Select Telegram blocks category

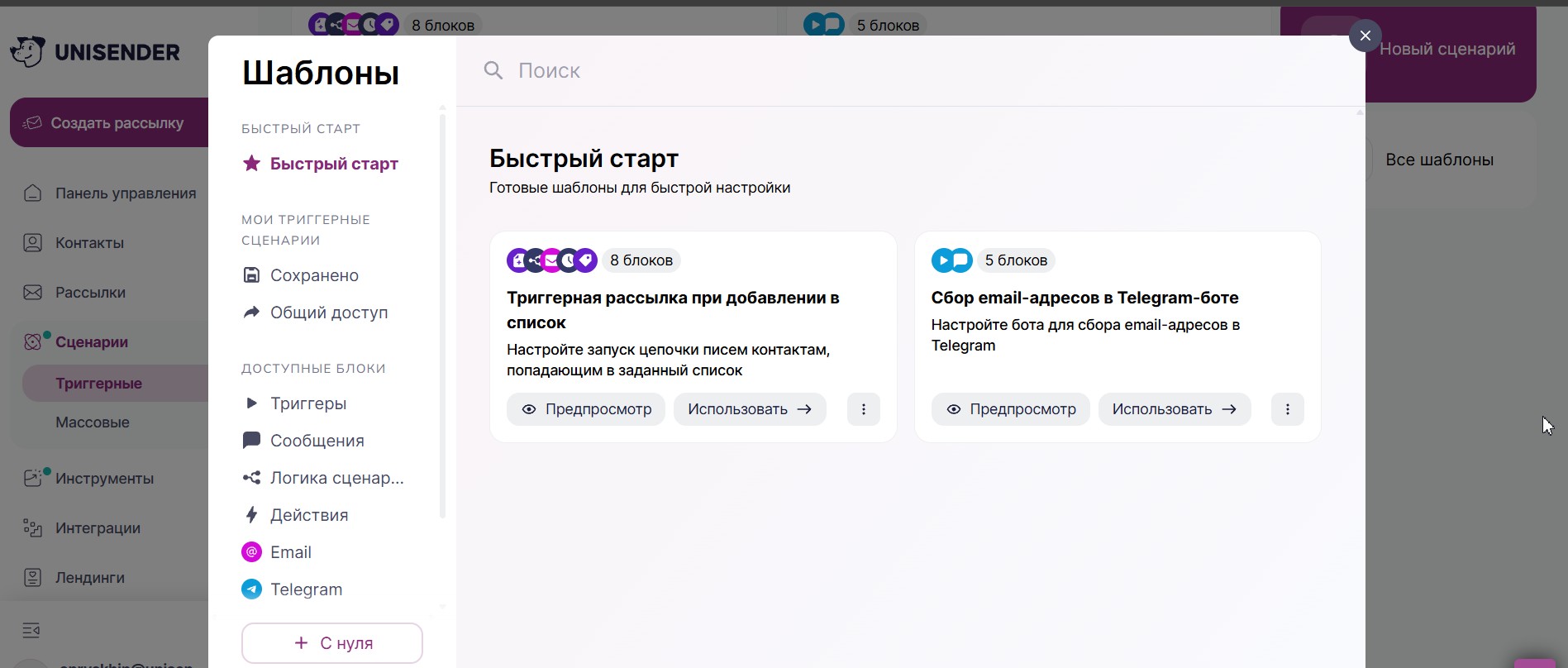tap(292, 589)
